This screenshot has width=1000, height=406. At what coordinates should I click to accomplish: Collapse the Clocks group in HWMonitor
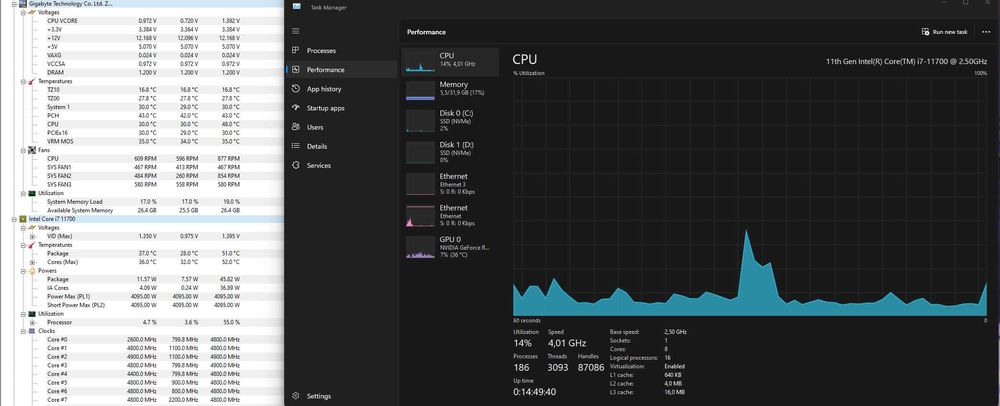pos(23,331)
